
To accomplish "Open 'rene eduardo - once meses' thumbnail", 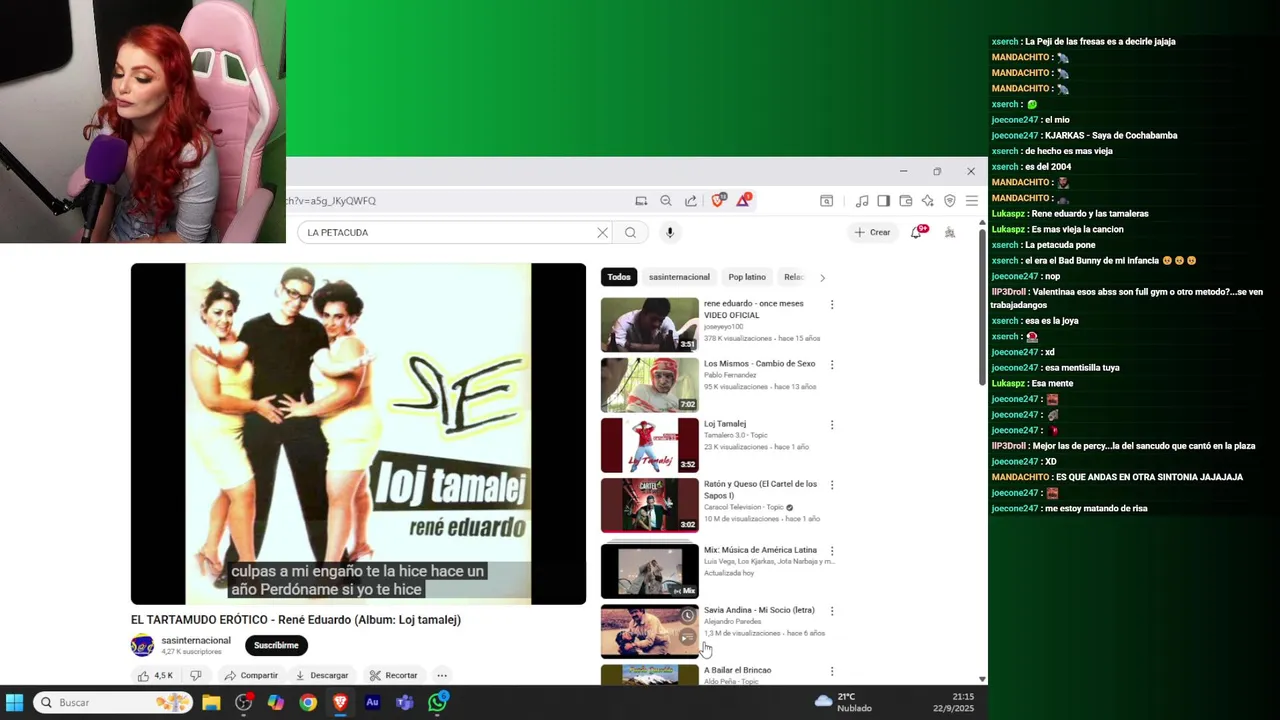I will pyautogui.click(x=650, y=324).
